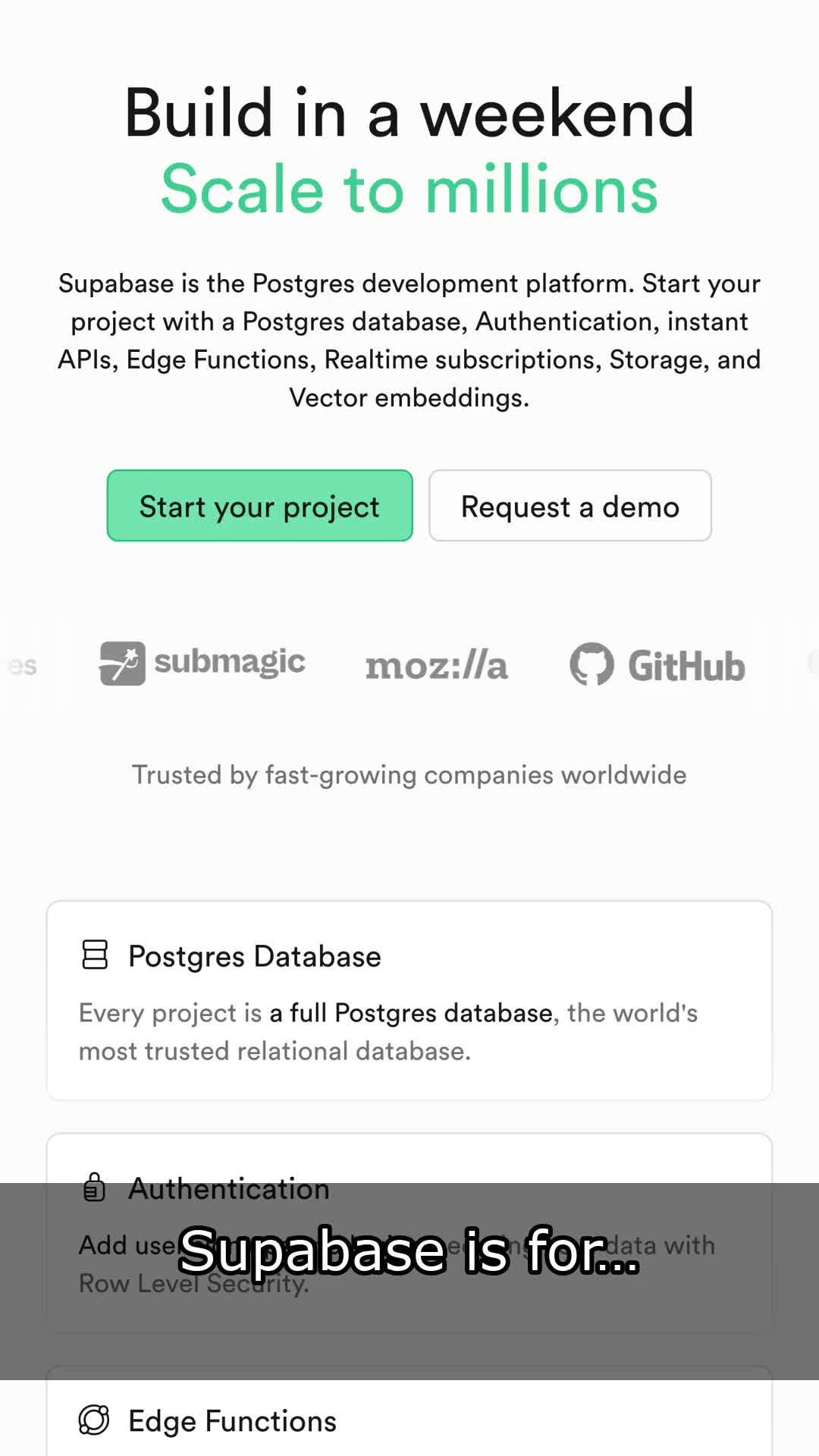
Task: Click the 'Trusted by fast-growing companies worldwide' text
Action: point(409,775)
